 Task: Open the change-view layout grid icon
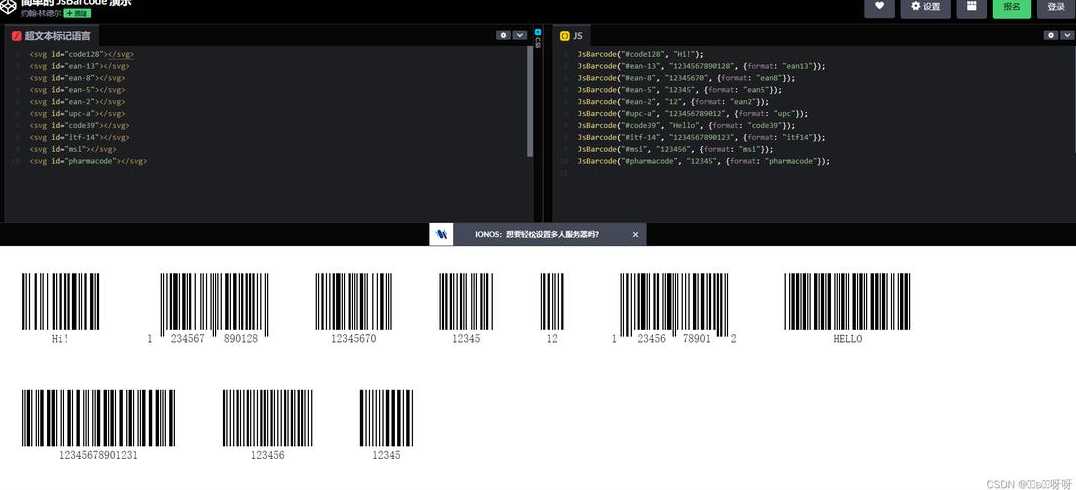(971, 7)
